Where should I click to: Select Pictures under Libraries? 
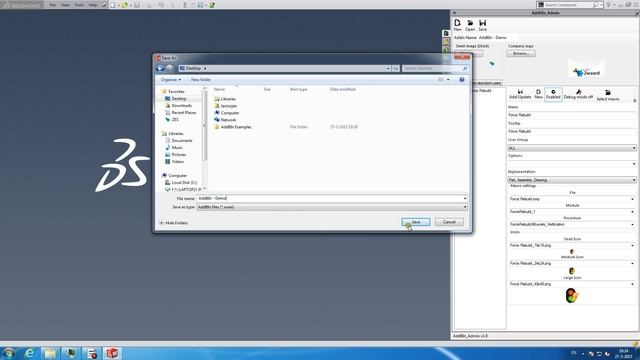tap(179, 154)
